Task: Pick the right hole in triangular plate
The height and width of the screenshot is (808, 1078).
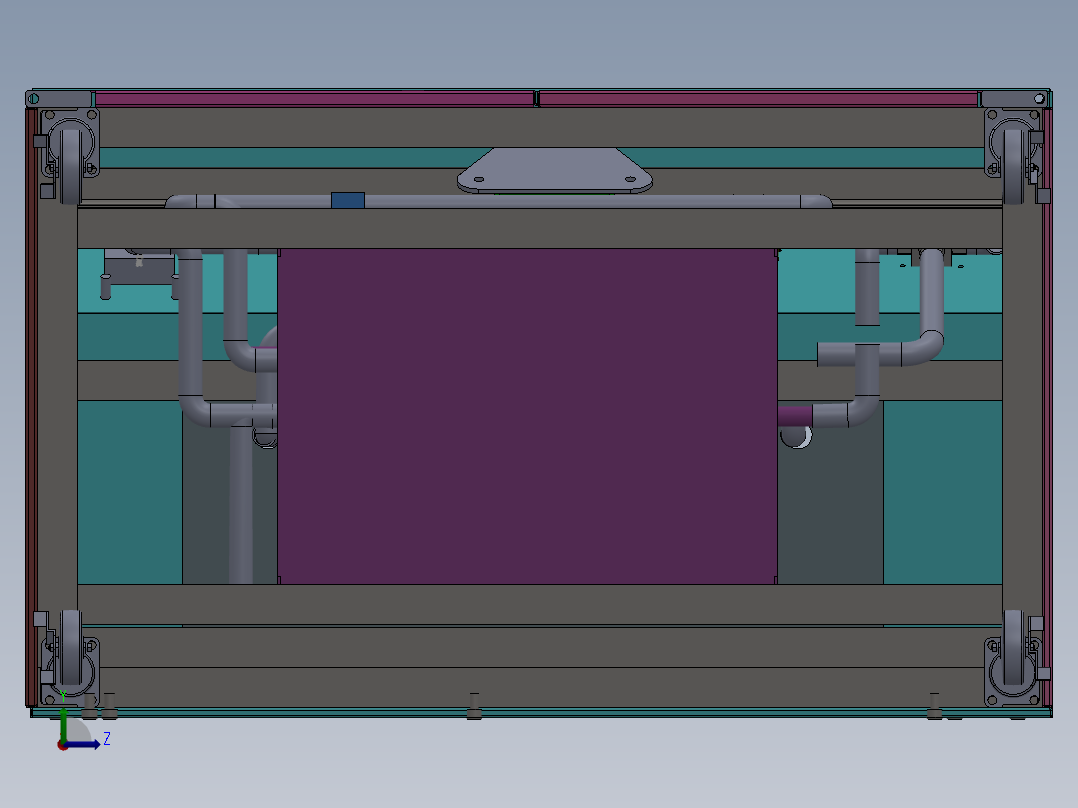Action: click(x=630, y=179)
